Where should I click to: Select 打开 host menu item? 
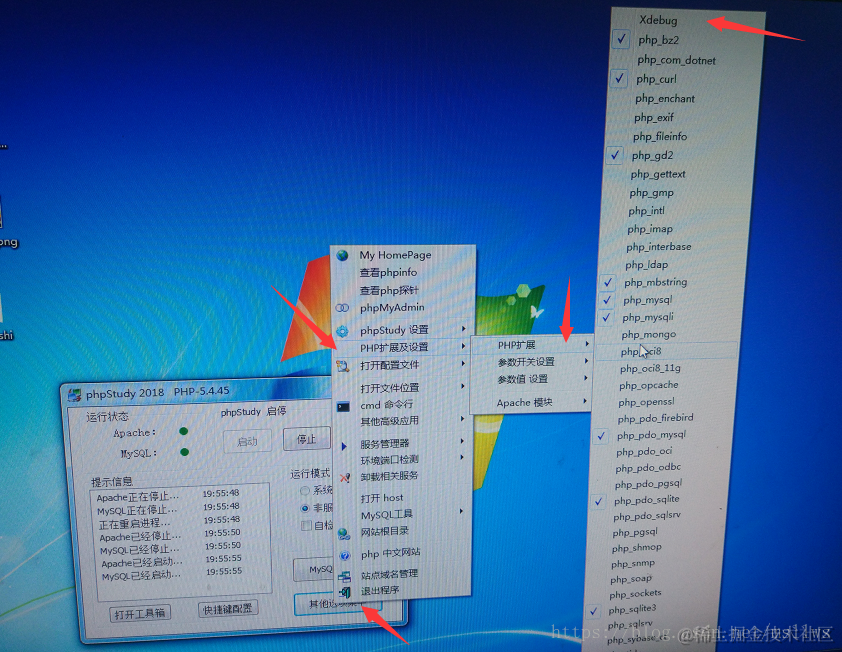click(x=382, y=498)
